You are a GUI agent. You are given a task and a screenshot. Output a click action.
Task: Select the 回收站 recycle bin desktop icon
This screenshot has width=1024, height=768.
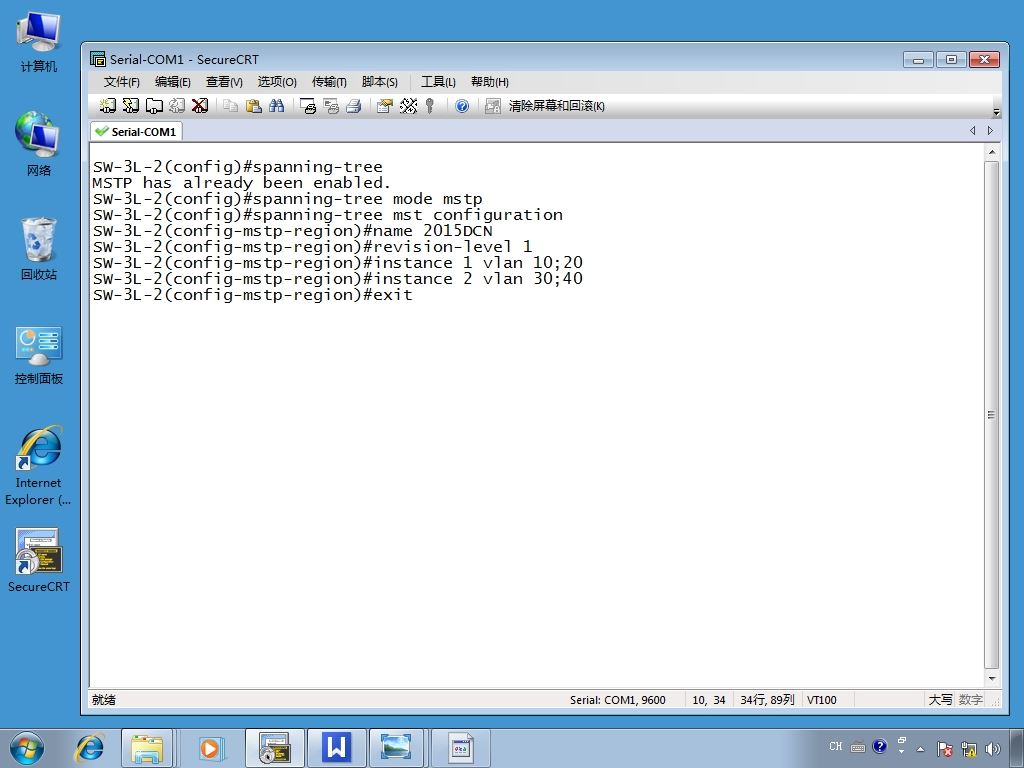pyautogui.click(x=38, y=249)
